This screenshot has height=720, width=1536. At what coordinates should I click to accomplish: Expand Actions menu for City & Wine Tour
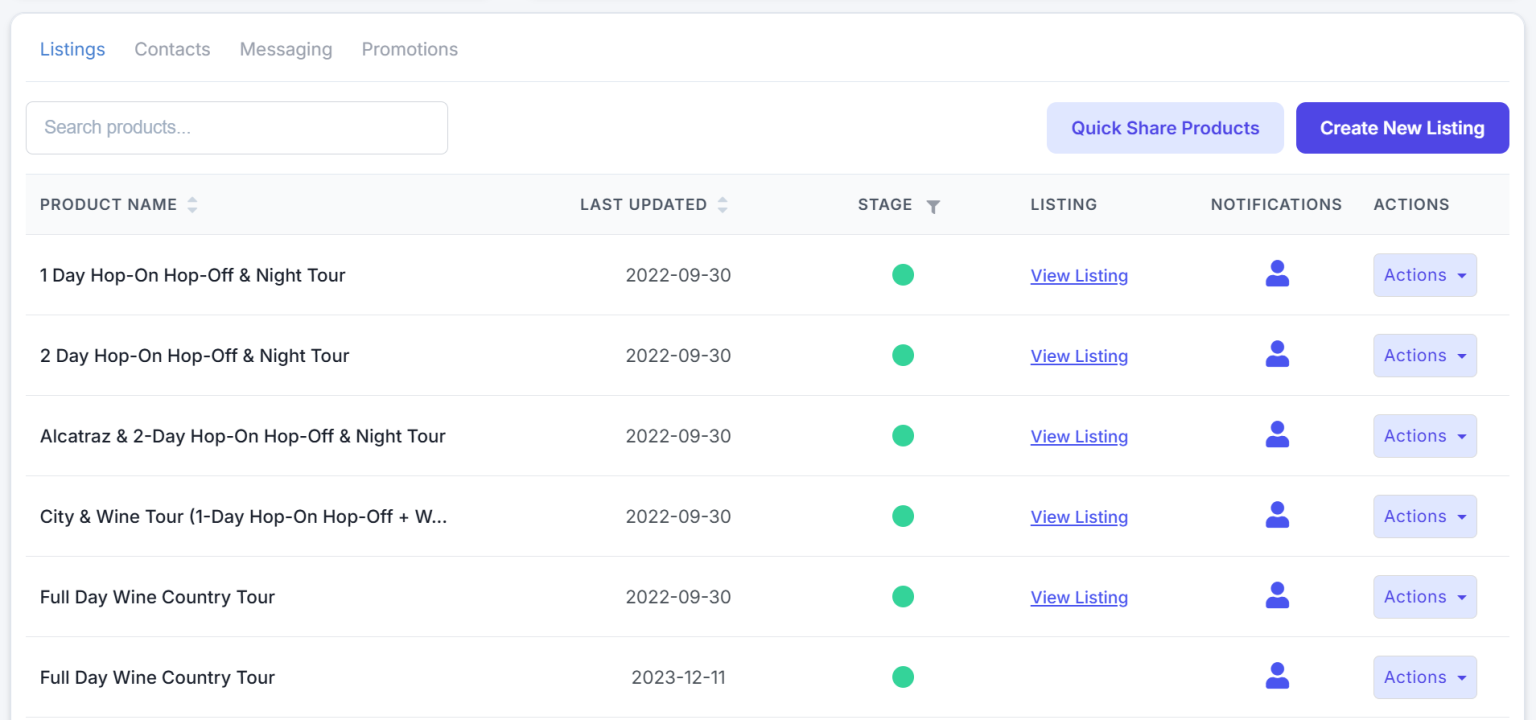[x=1424, y=516]
